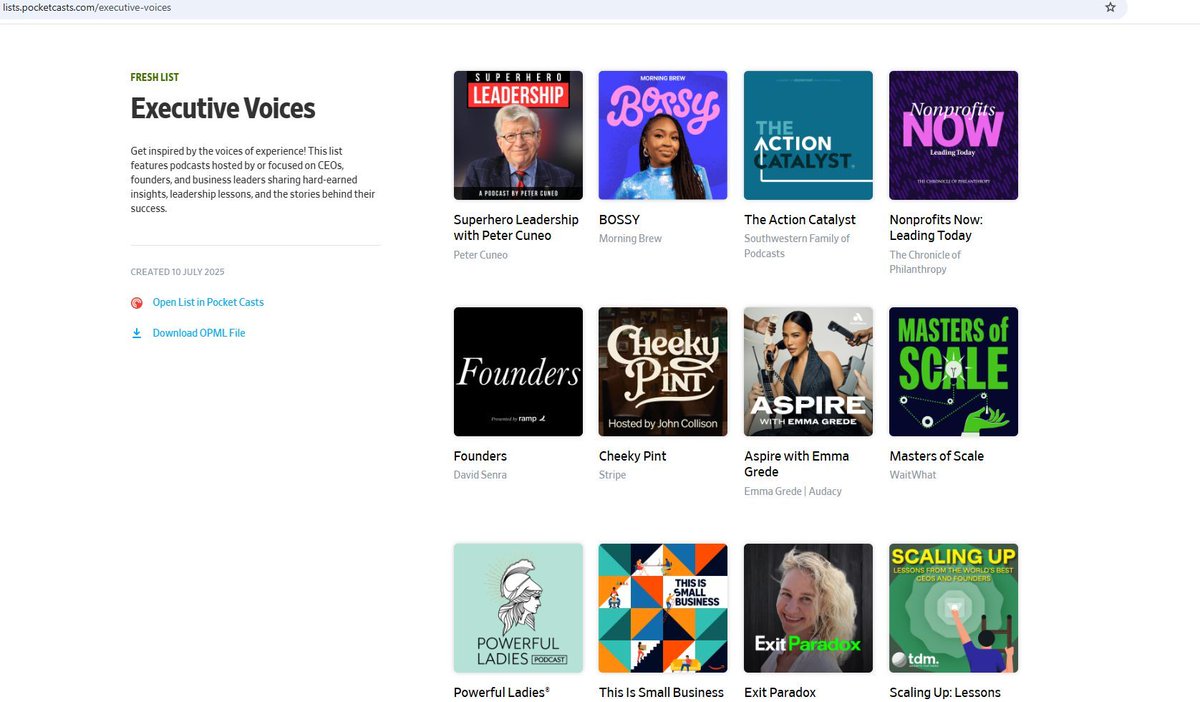Click 'This Is Small Business' title
This screenshot has height=702, width=1200.
click(x=661, y=692)
